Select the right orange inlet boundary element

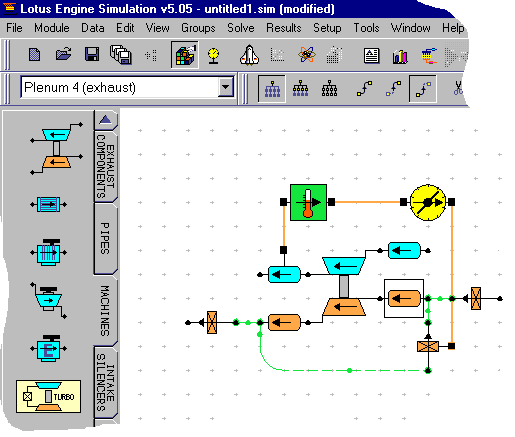tap(476, 298)
